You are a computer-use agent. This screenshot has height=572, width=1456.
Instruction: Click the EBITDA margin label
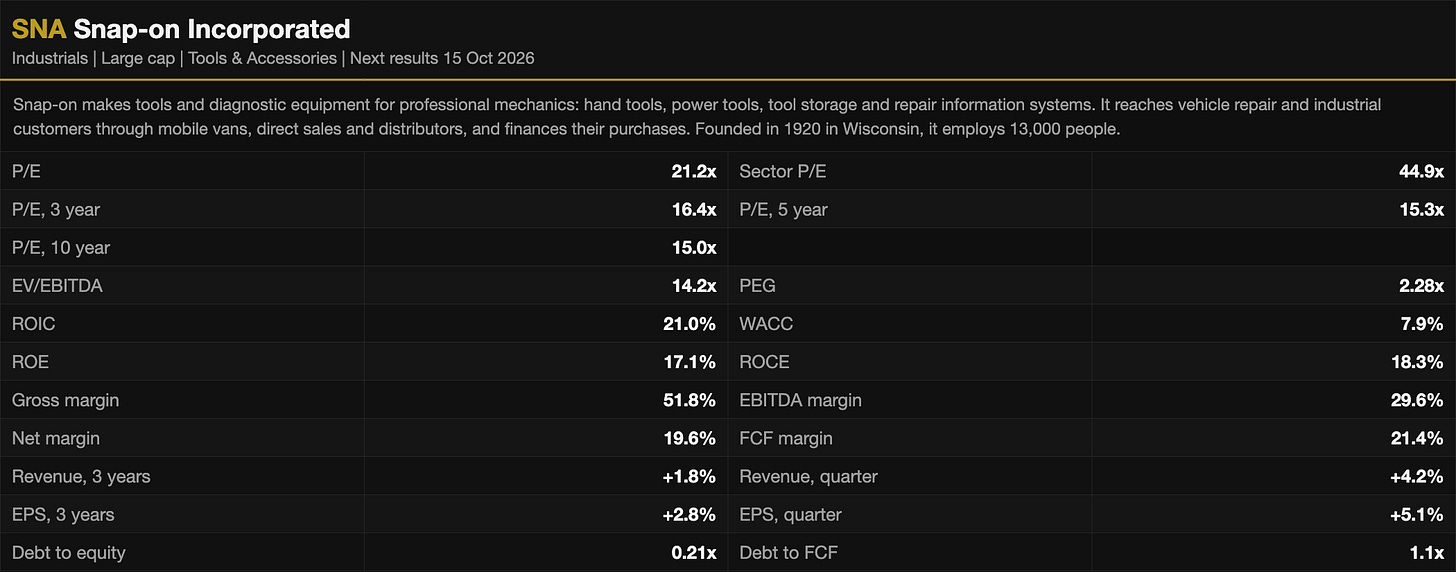(x=800, y=400)
